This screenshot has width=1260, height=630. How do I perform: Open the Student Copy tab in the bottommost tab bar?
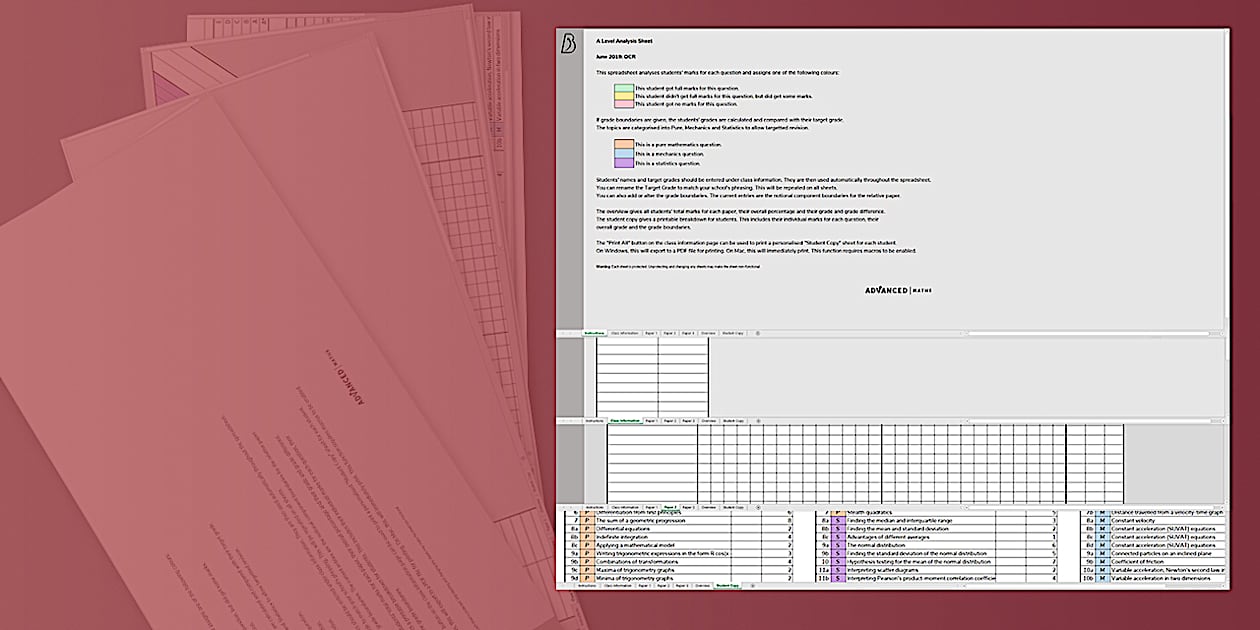coord(727,585)
